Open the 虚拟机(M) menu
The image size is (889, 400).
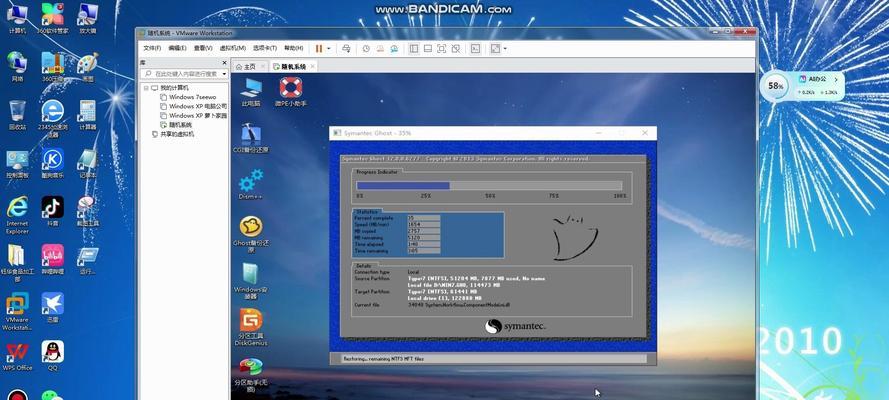[232, 49]
